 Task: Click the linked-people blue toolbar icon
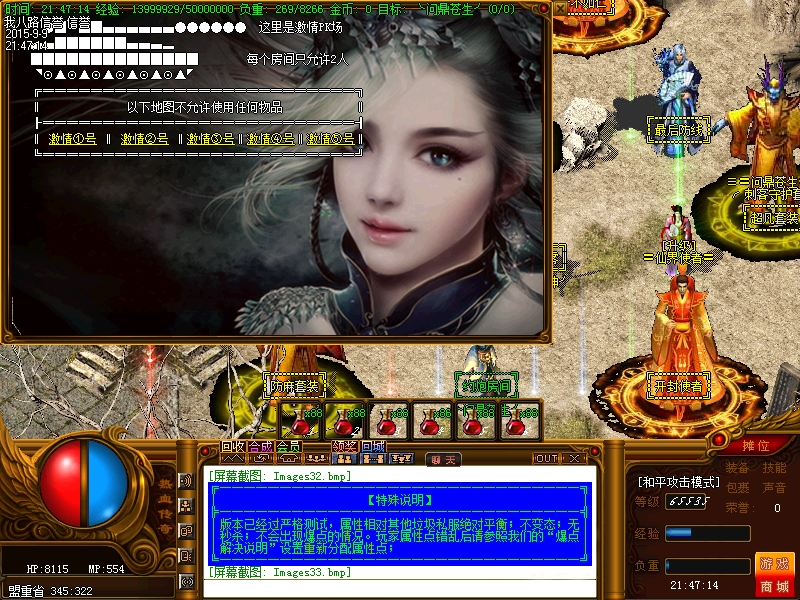(x=372, y=459)
